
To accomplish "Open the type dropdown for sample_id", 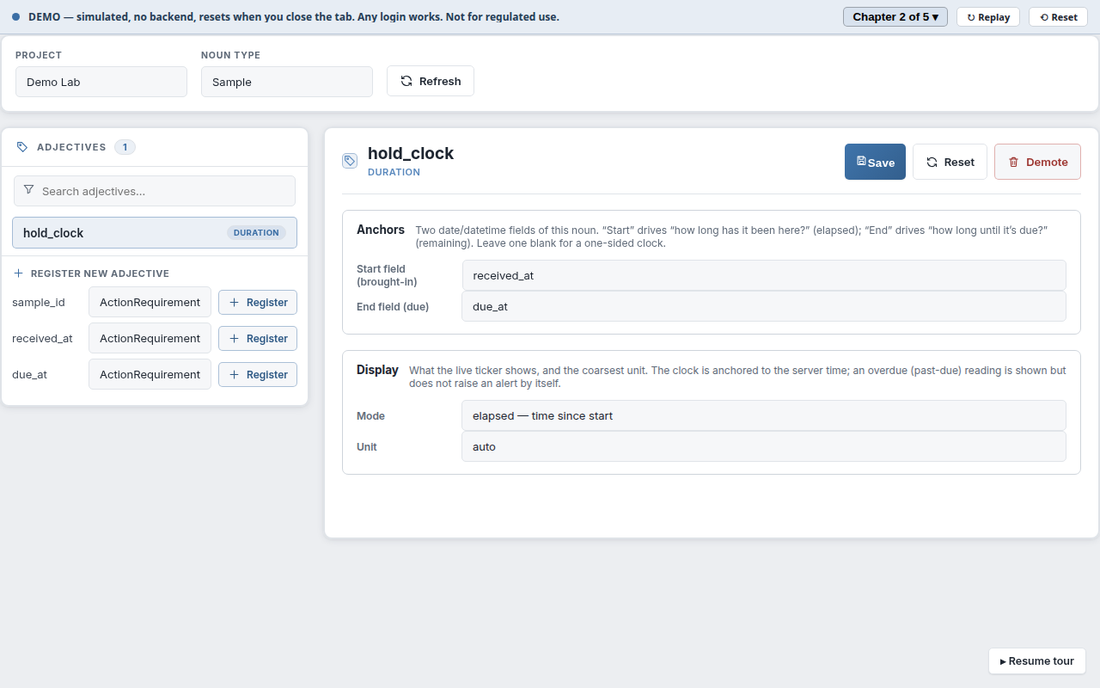I will 150,302.
